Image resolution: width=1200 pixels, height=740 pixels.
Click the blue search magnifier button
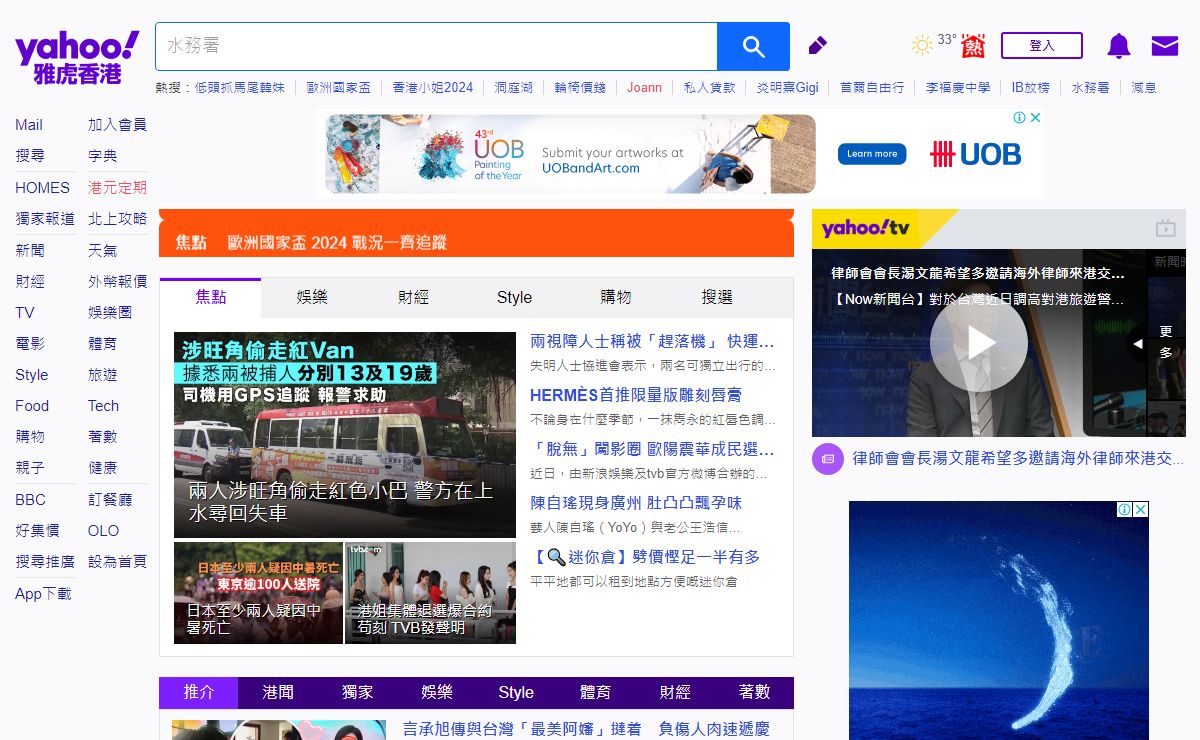tap(753, 46)
